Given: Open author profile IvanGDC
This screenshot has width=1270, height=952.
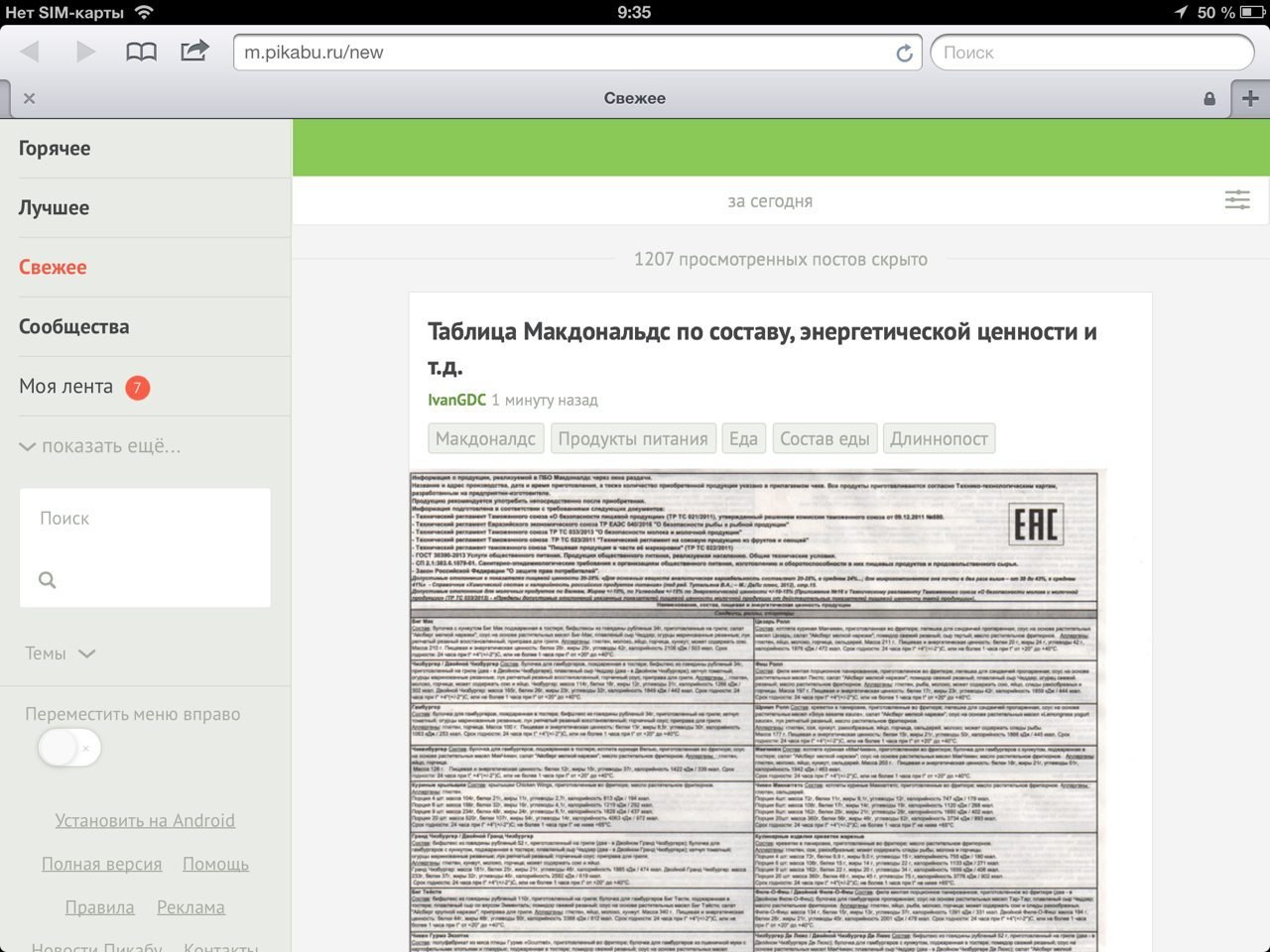Looking at the screenshot, I should pos(457,400).
